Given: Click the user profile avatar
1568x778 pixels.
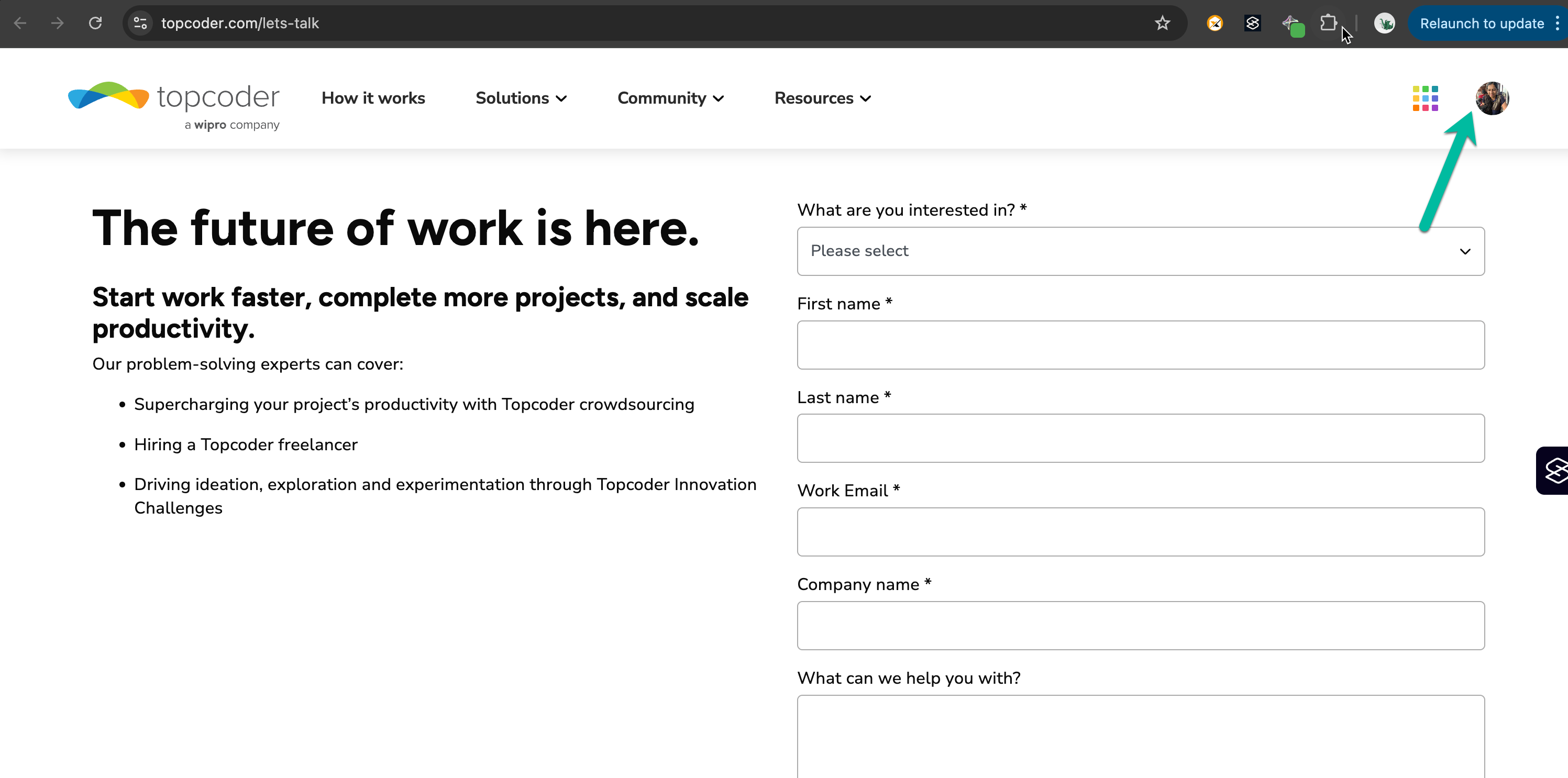Looking at the screenshot, I should click(x=1492, y=98).
